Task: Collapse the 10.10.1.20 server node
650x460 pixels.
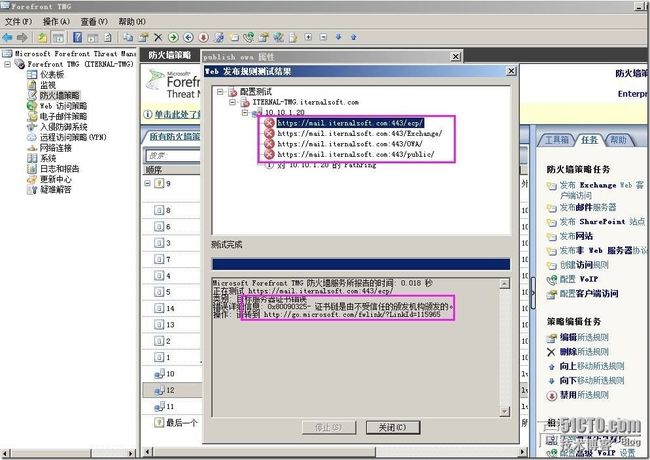Action: coord(245,112)
